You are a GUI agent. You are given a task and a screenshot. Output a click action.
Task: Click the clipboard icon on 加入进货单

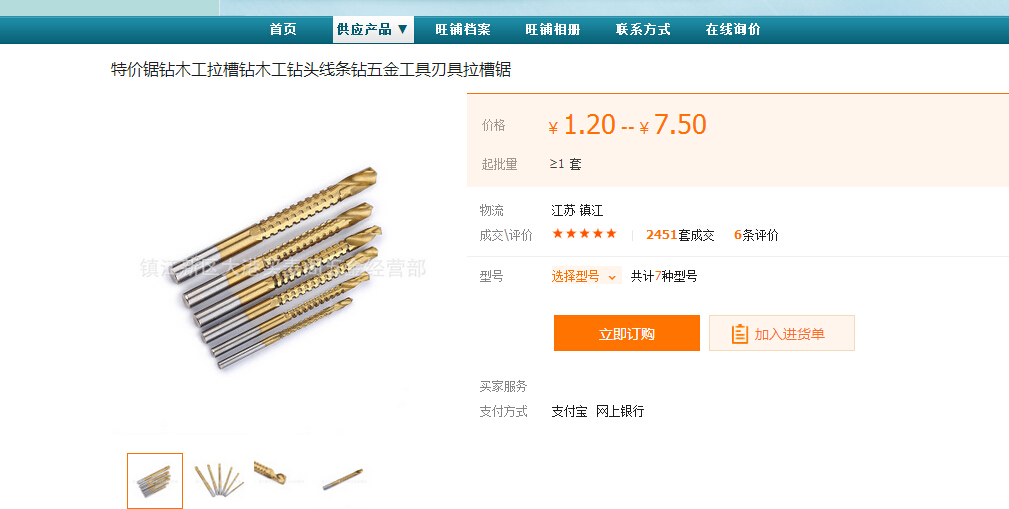coord(739,333)
